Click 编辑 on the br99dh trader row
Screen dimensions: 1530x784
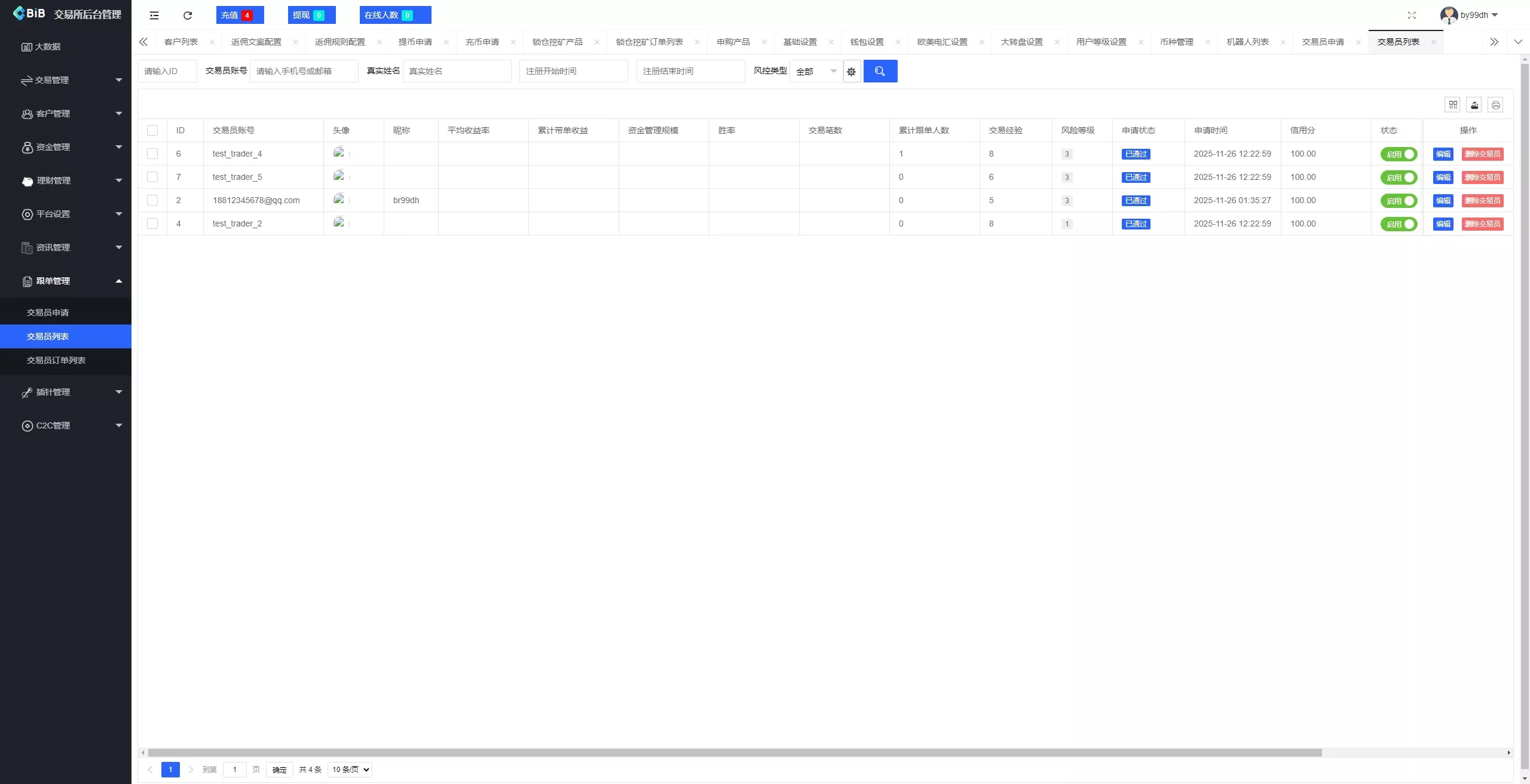[1442, 200]
